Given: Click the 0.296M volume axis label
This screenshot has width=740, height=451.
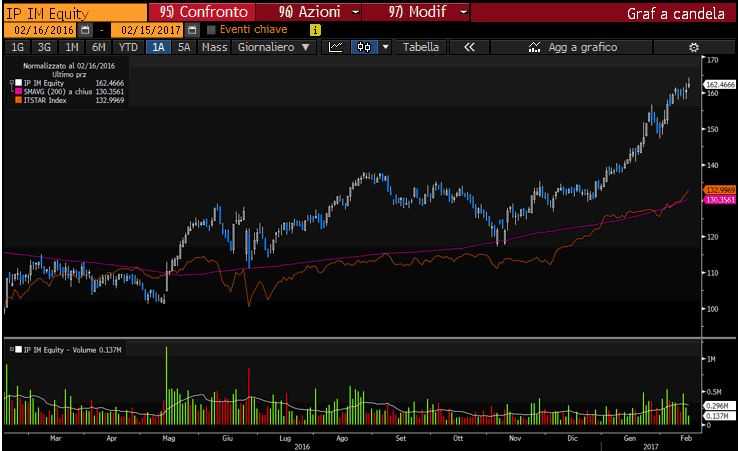Looking at the screenshot, I should point(719,406).
